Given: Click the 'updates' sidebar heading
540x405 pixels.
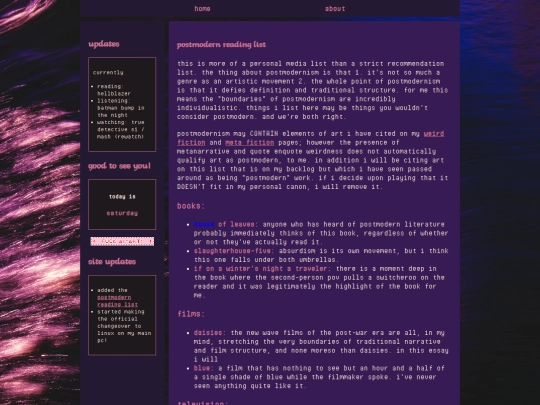Looking at the screenshot, I should tap(104, 44).
